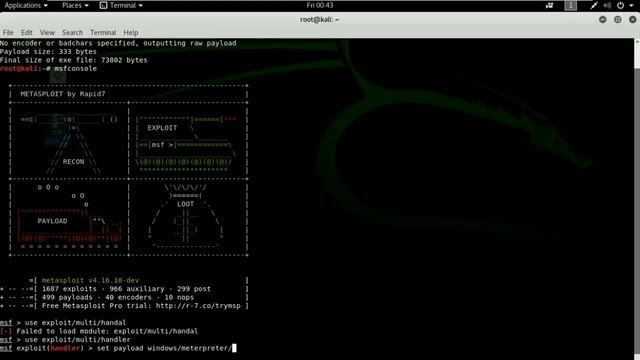
Task: Click the 'EXPLOIT' banner label
Action: (162, 128)
